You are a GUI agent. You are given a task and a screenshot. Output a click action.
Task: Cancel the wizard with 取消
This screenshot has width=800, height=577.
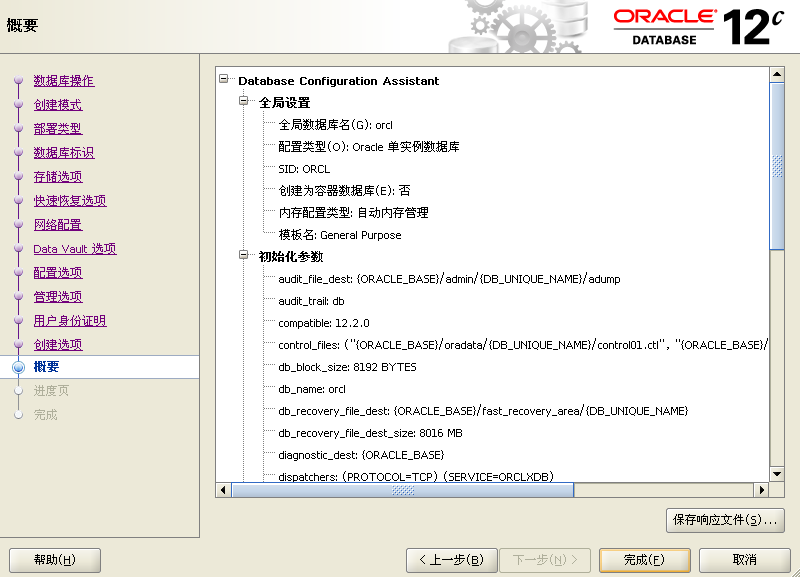[x=744, y=560]
